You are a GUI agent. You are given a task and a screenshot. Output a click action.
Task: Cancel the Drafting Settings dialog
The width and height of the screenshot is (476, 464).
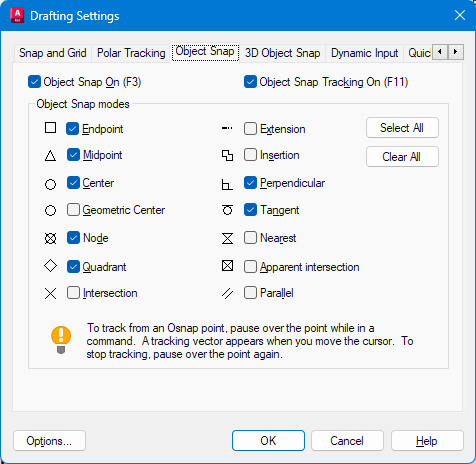point(347,441)
